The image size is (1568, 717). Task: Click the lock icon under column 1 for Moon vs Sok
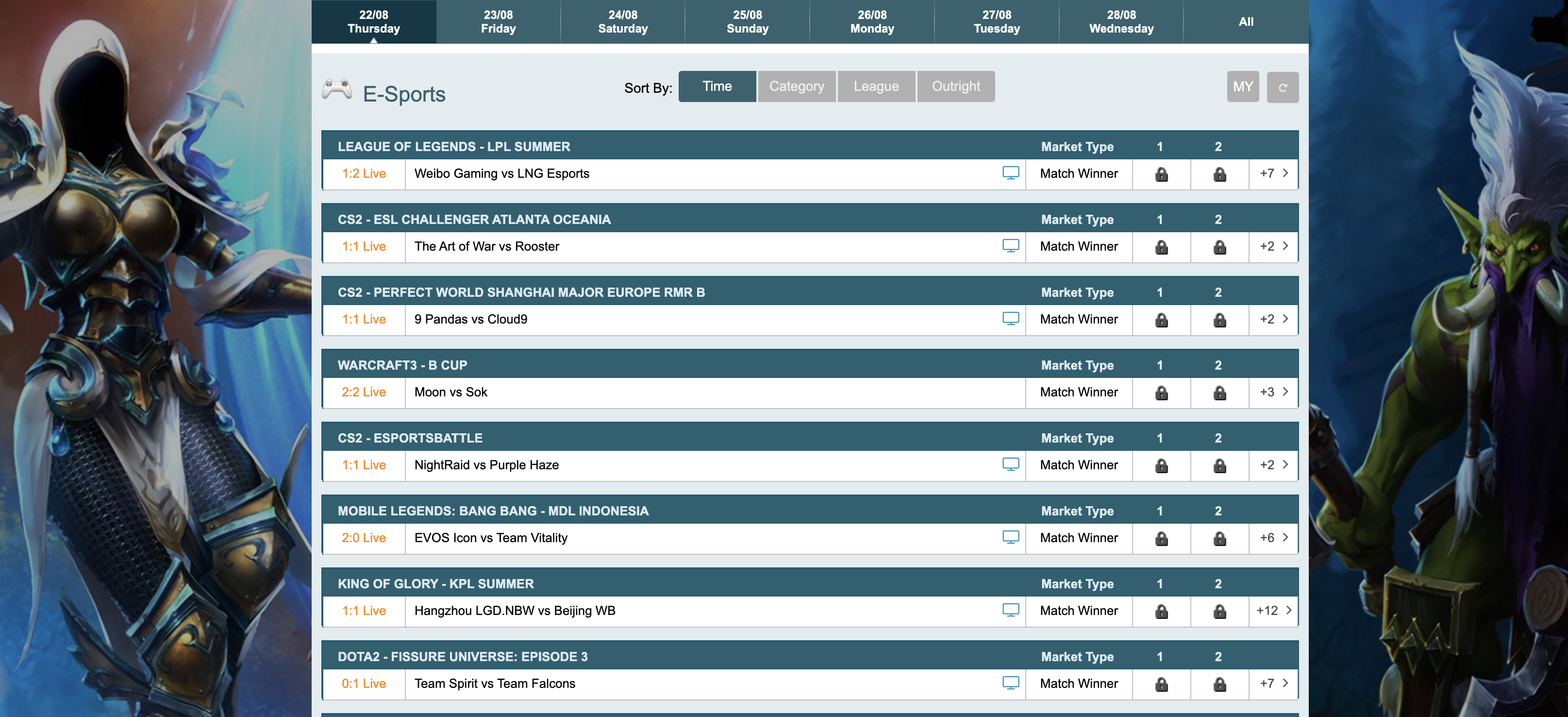[x=1160, y=393]
